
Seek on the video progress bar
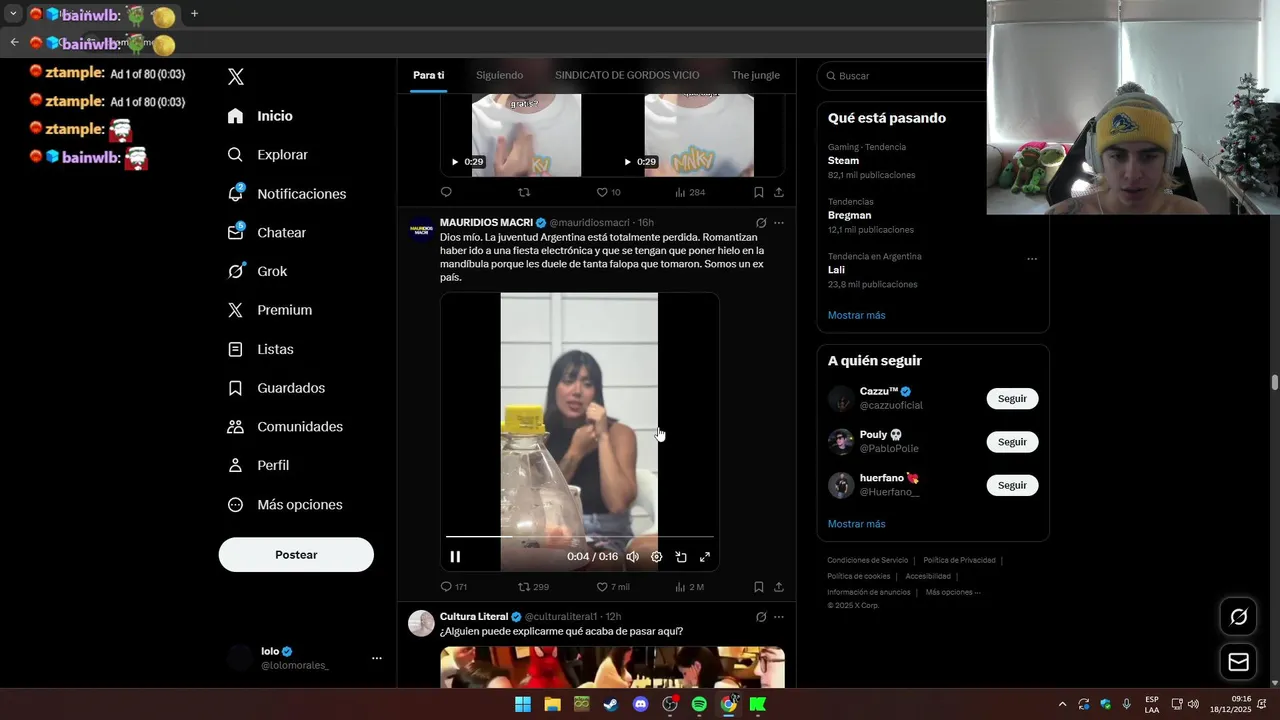click(x=580, y=537)
